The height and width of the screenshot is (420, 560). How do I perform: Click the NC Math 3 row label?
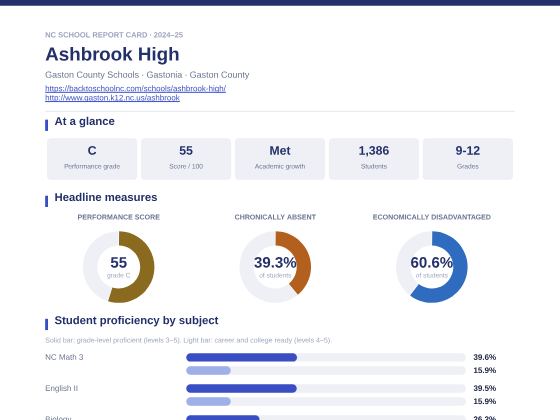point(64,357)
